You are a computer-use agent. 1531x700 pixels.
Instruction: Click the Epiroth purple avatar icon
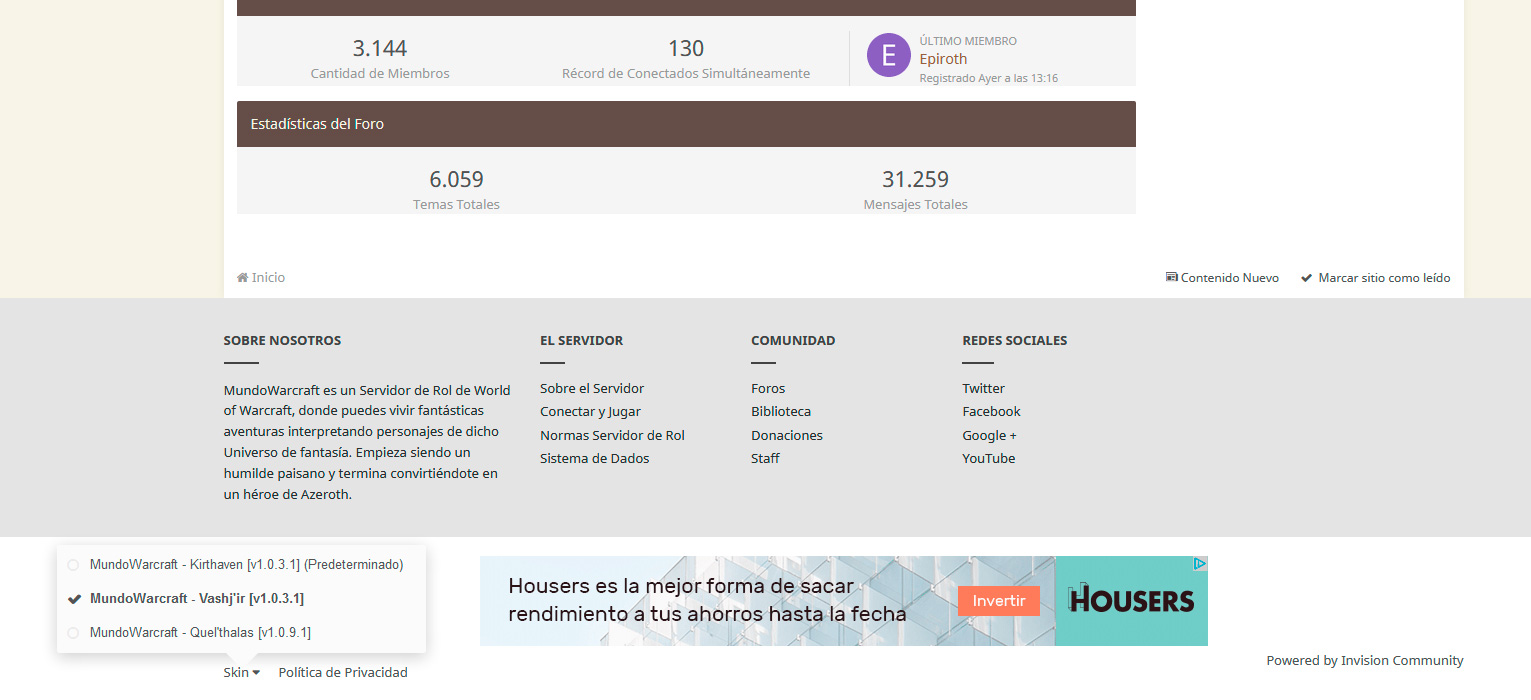pyautogui.click(x=888, y=55)
